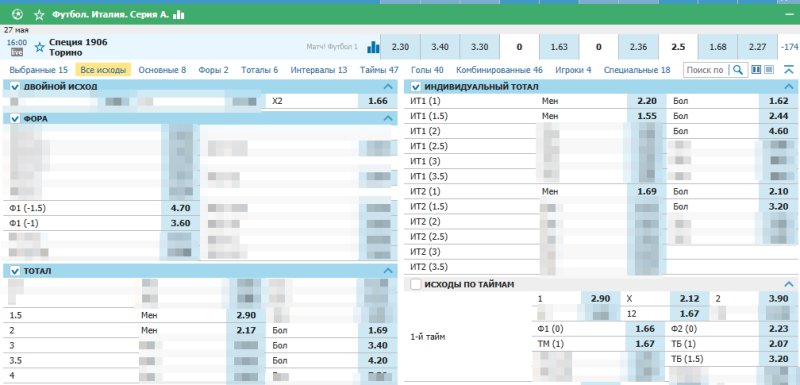This screenshot has height=385, width=800.
Task: Select total 1.5 Мен odds 2.90
Action: 246,315
